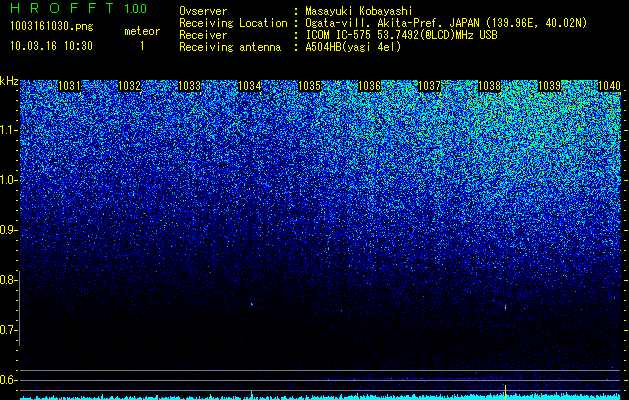Click the 1.0 frequency axis label
629x400 pixels.
tap(8, 180)
